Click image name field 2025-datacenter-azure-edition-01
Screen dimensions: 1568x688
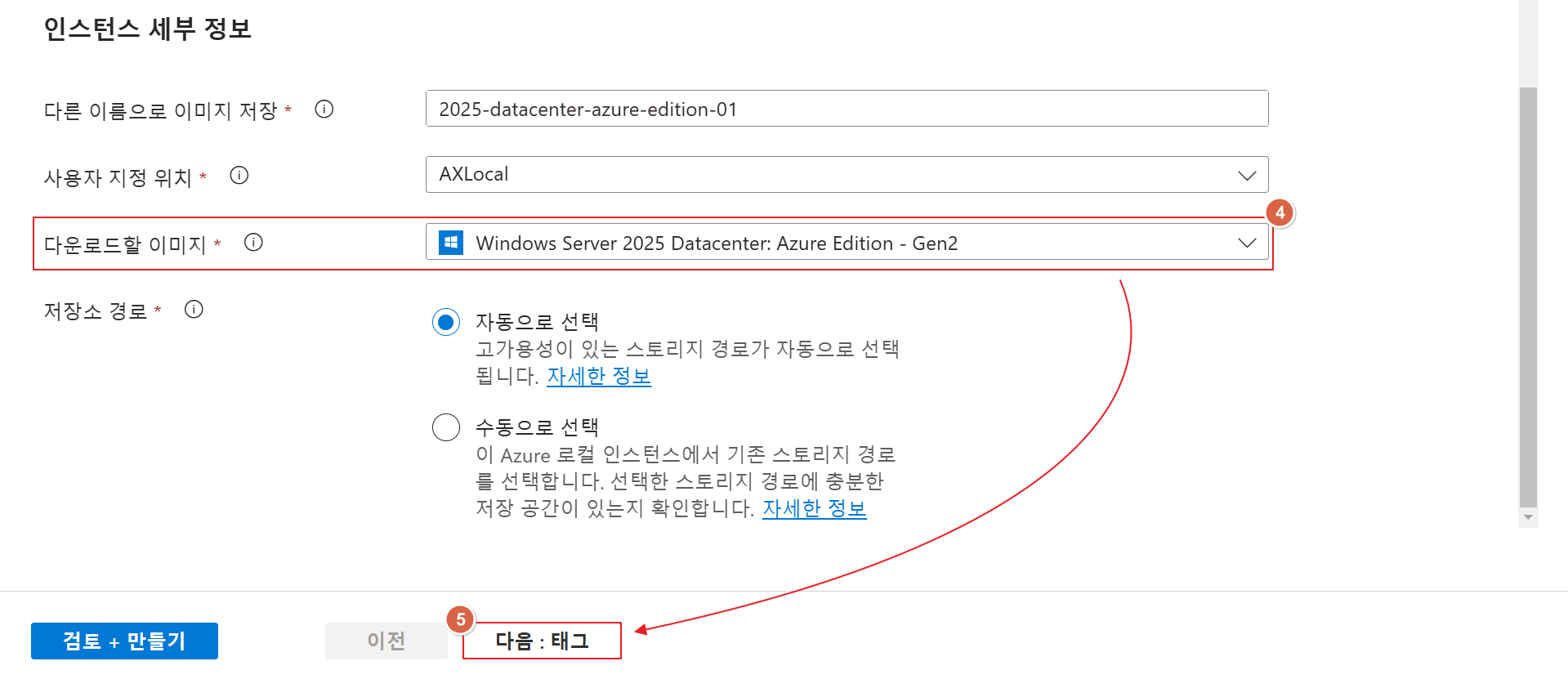click(x=847, y=109)
